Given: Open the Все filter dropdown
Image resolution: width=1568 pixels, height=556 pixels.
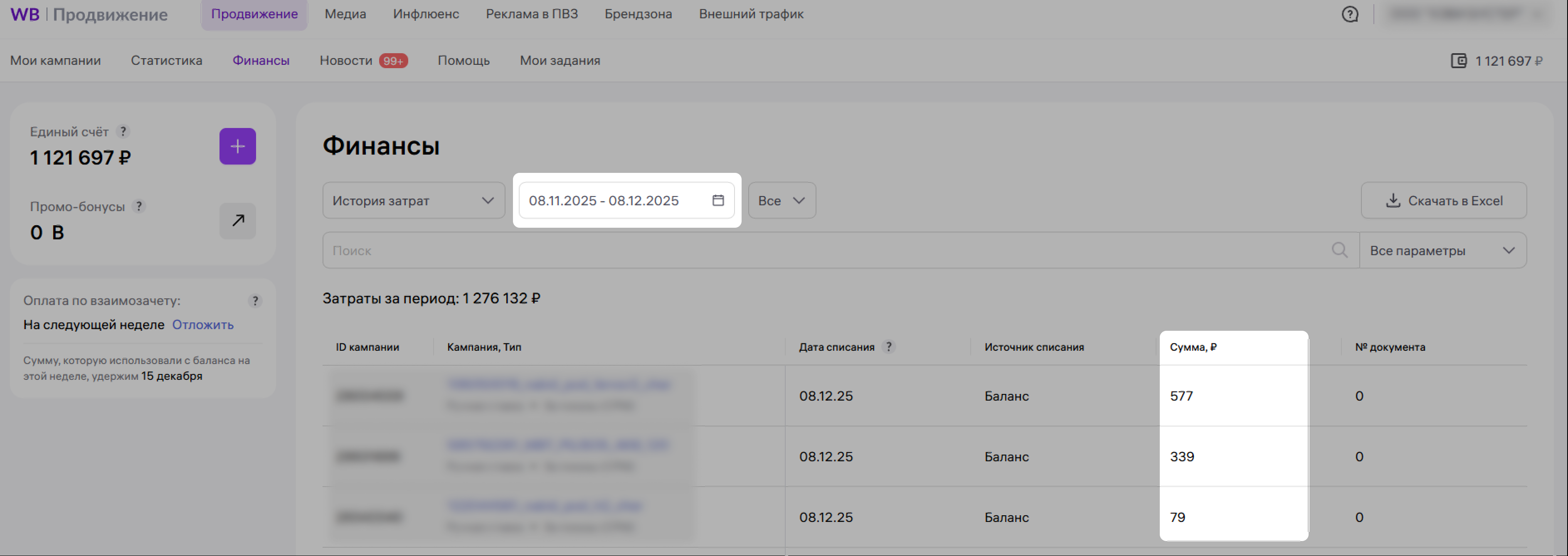Looking at the screenshot, I should coord(782,200).
